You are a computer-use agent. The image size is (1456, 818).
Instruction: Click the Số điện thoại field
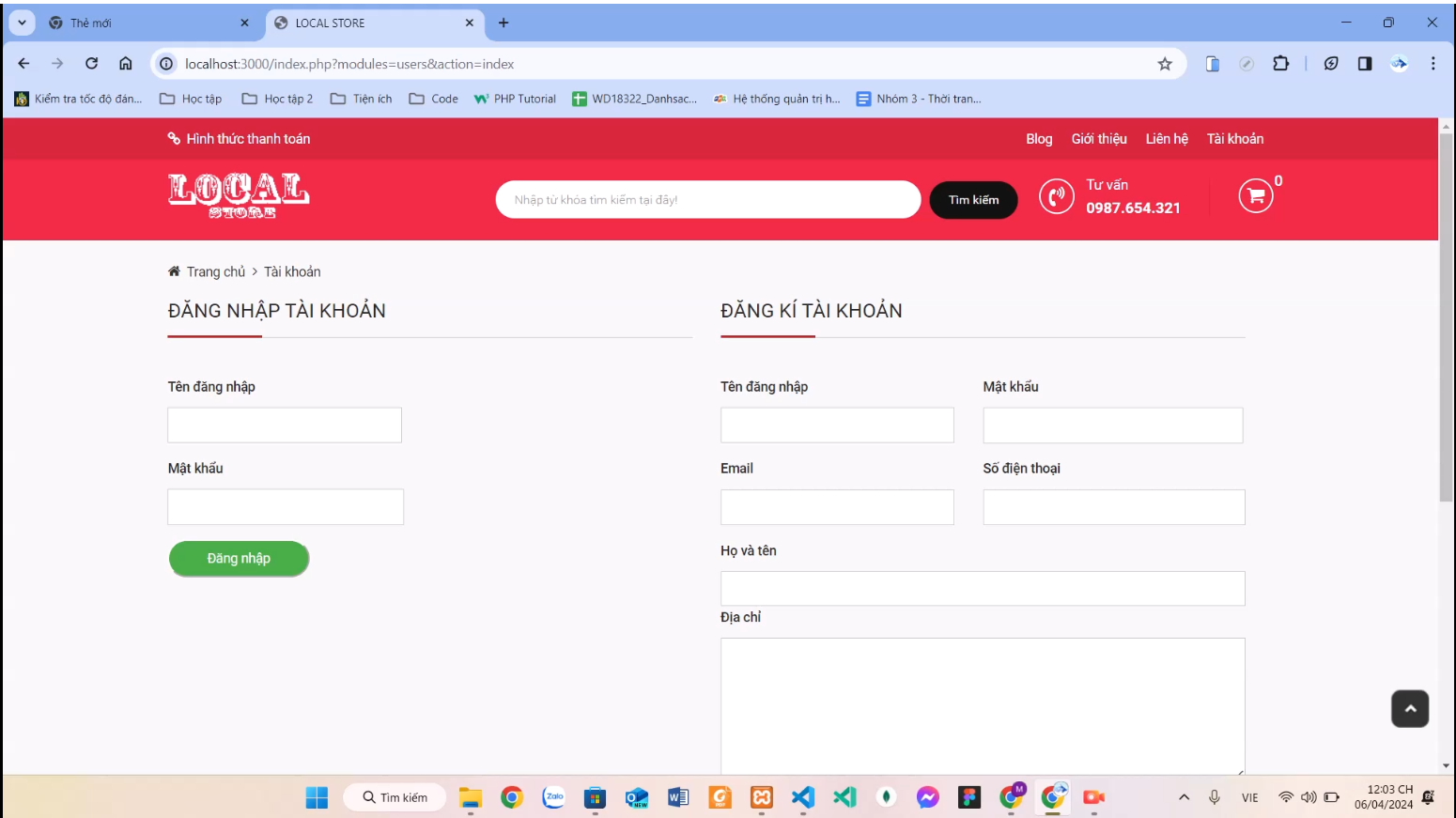(1114, 507)
